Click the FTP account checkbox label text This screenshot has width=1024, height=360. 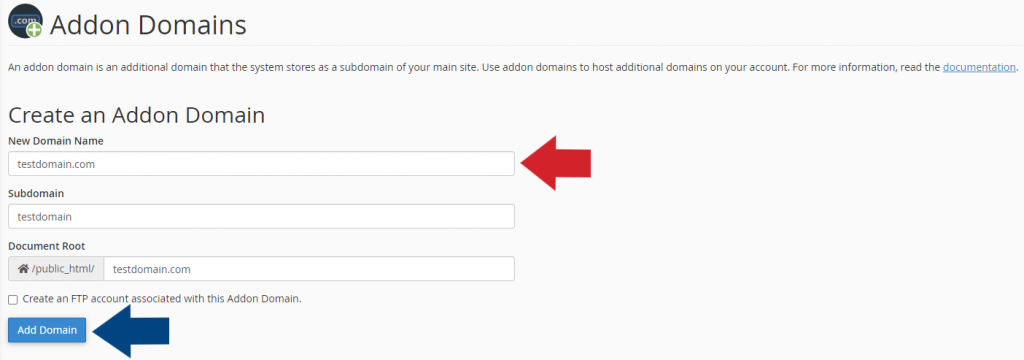(x=162, y=299)
